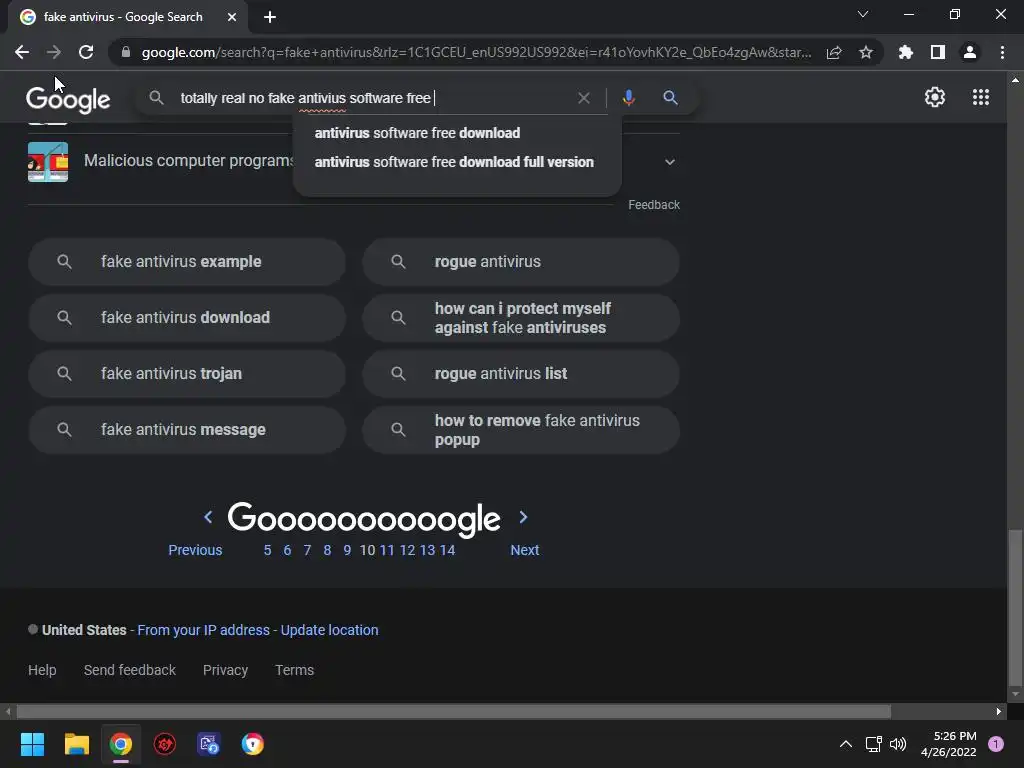Share this page from address bar

click(834, 52)
